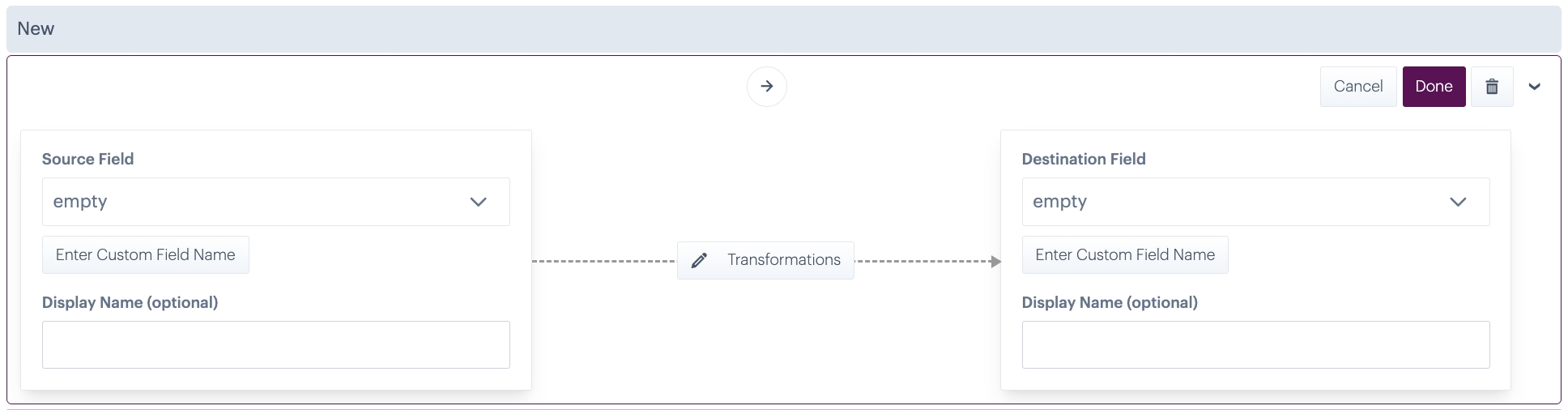Click the mapping direction arrow icon

[x=766, y=87]
